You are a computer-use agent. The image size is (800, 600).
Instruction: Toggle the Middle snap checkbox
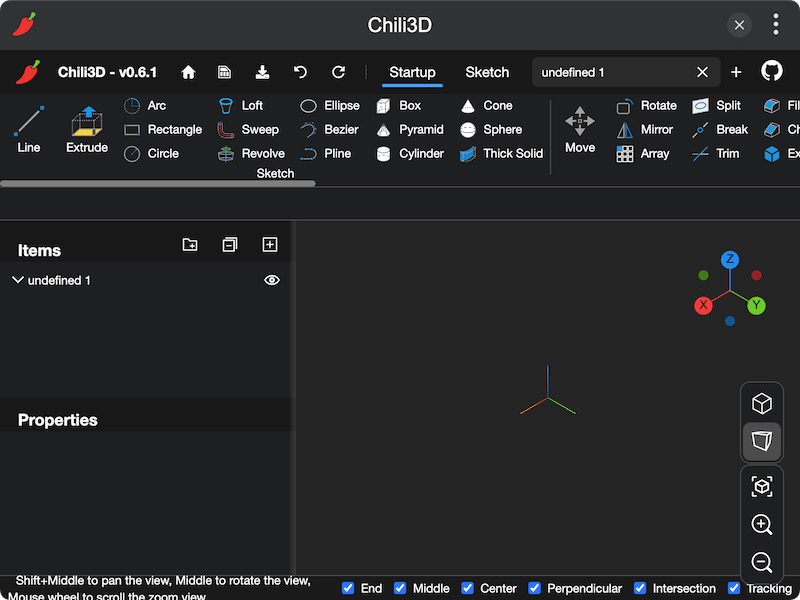(400, 588)
